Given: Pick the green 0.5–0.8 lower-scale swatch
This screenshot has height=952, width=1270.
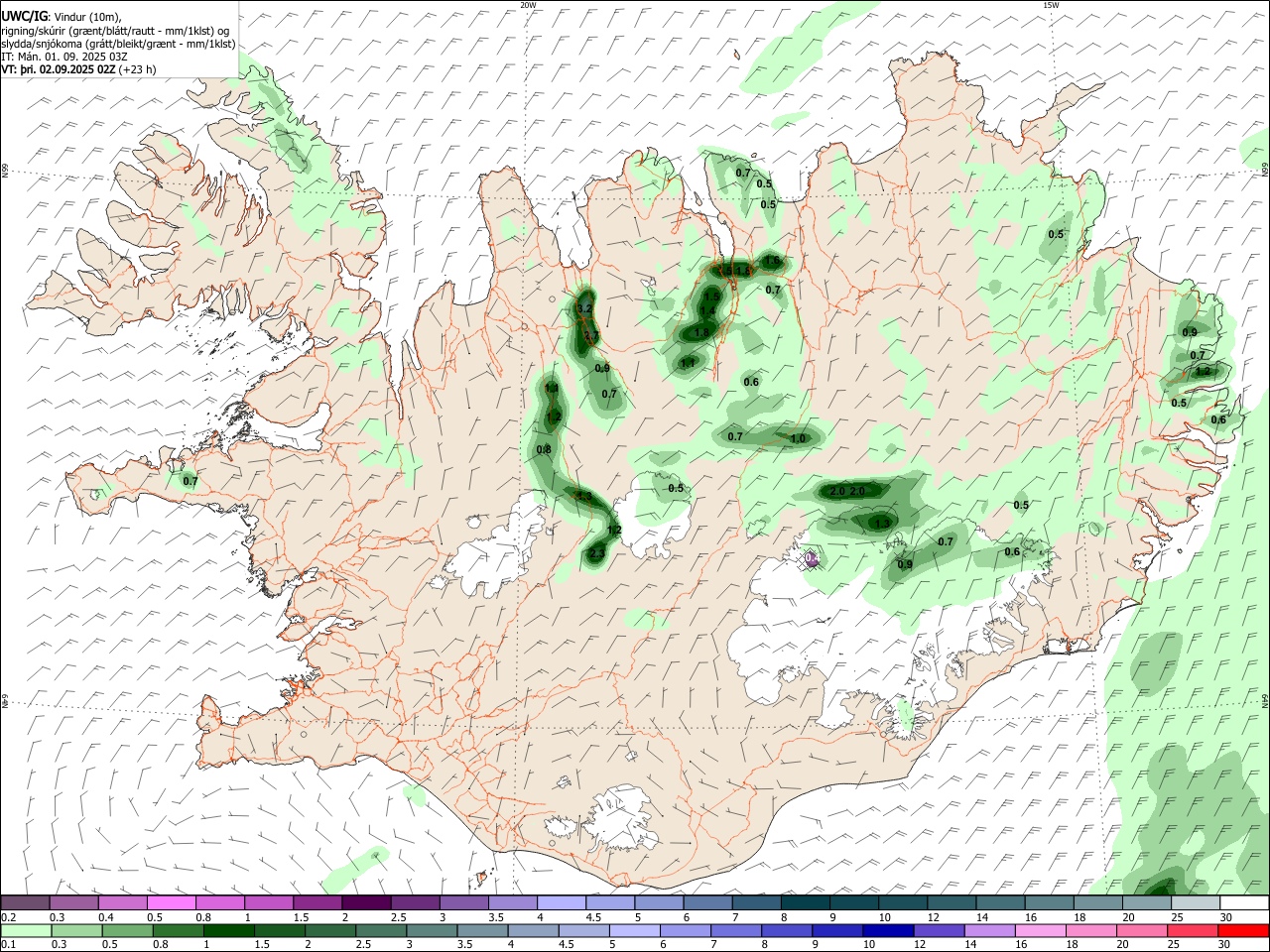Looking at the screenshot, I should pyautogui.click(x=127, y=931).
